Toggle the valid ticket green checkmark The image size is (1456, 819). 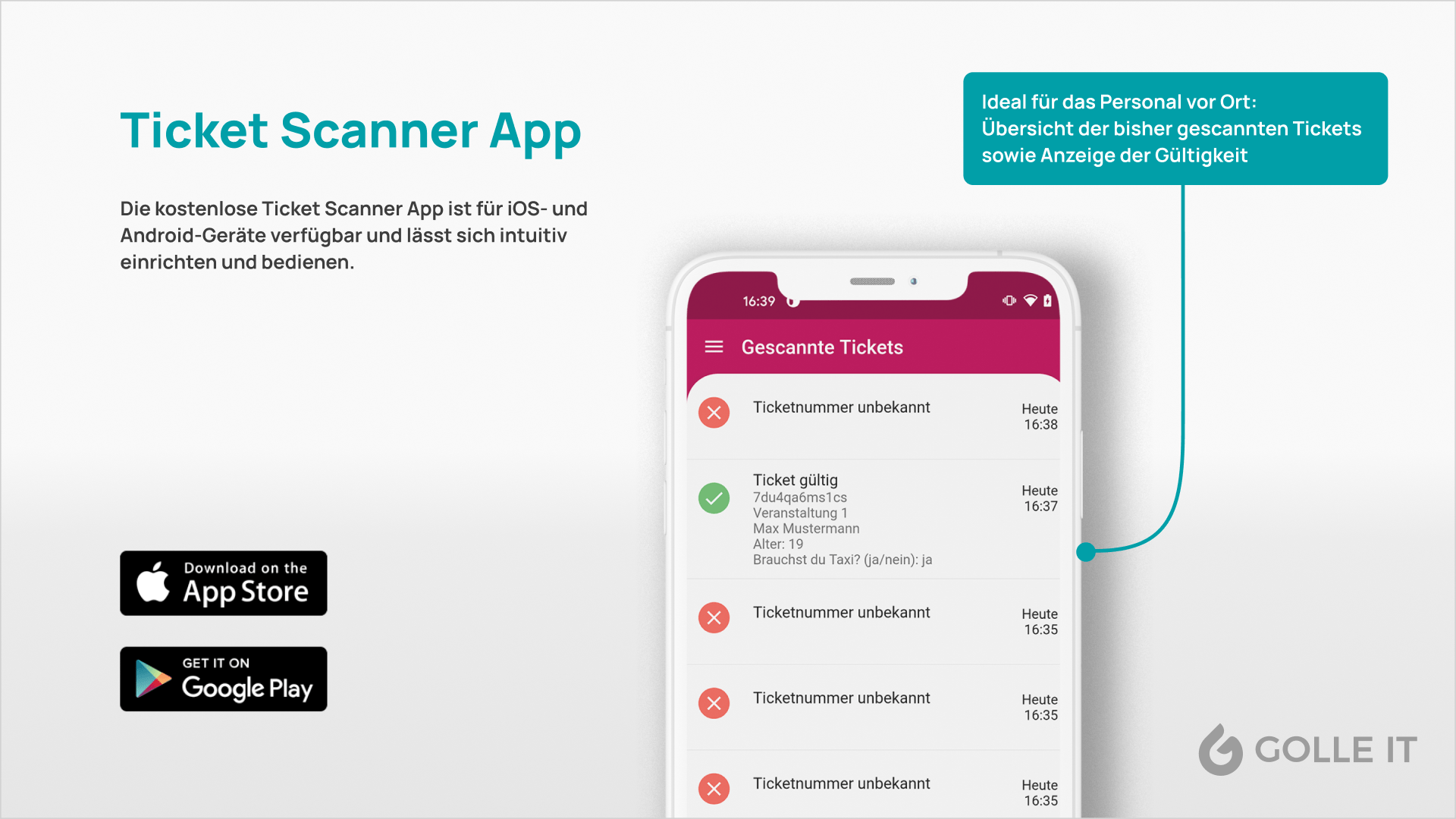(x=715, y=497)
